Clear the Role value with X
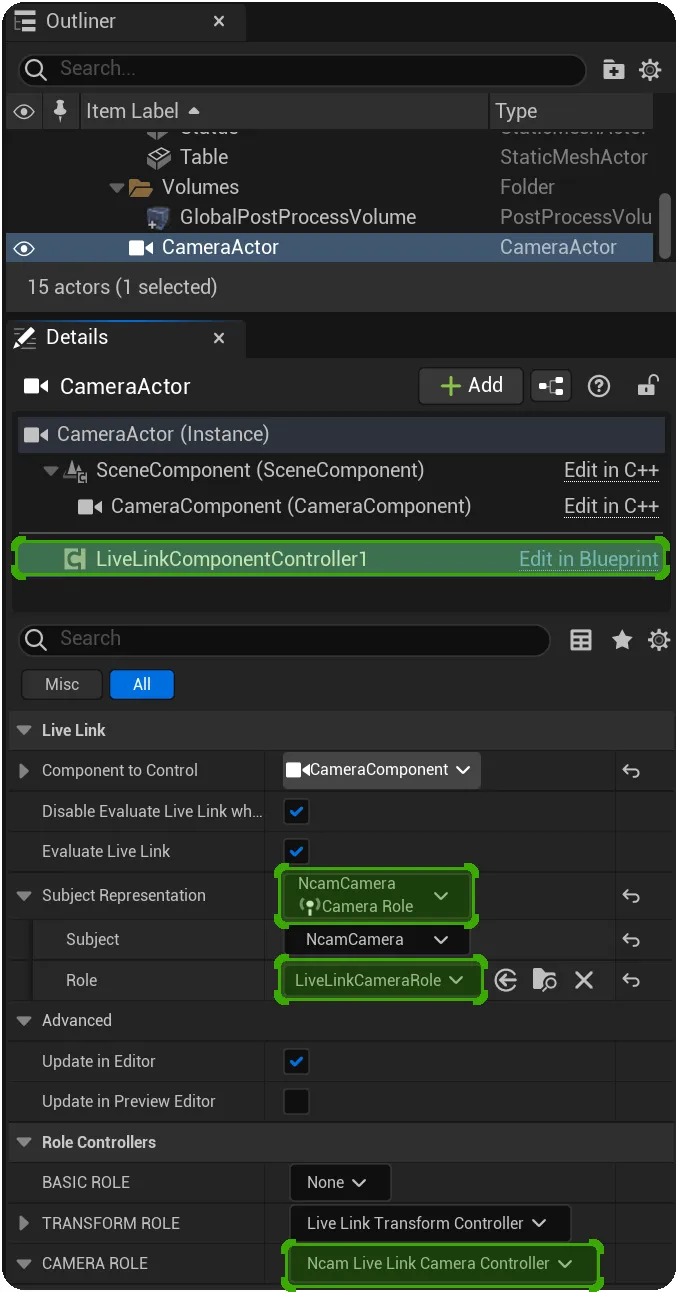Viewport: 678px width, 1292px height. pyautogui.click(x=584, y=981)
